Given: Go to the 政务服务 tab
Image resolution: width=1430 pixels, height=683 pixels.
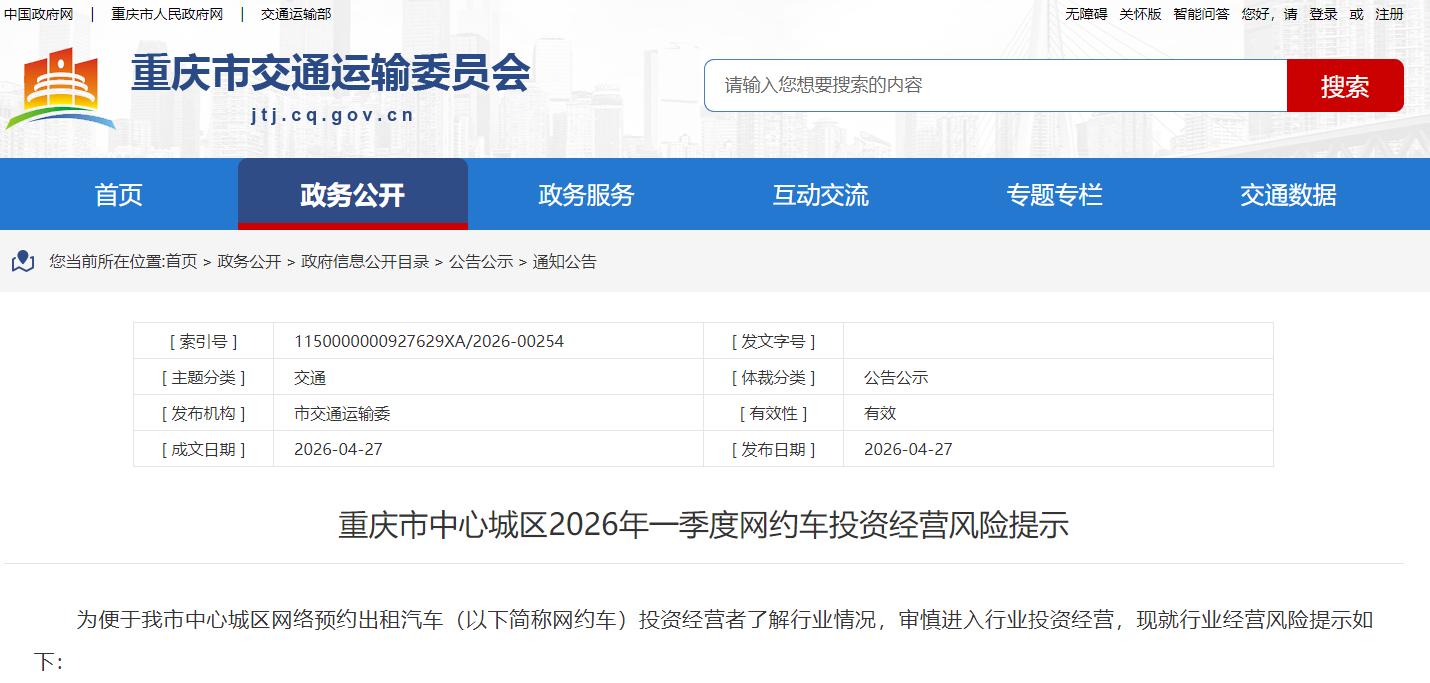Looking at the screenshot, I should pos(586,195).
